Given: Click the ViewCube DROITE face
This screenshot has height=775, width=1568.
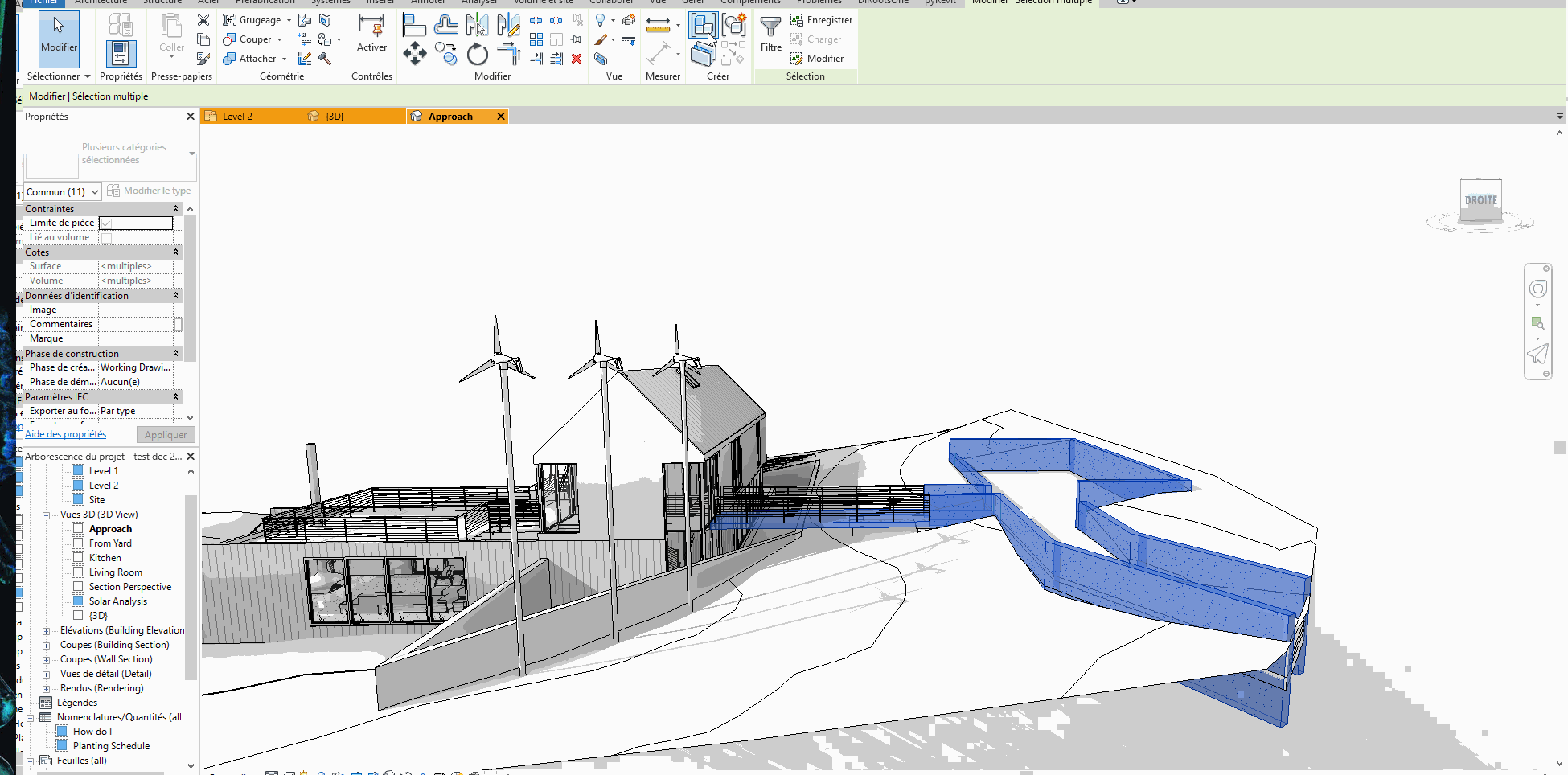Looking at the screenshot, I should coord(1480,200).
